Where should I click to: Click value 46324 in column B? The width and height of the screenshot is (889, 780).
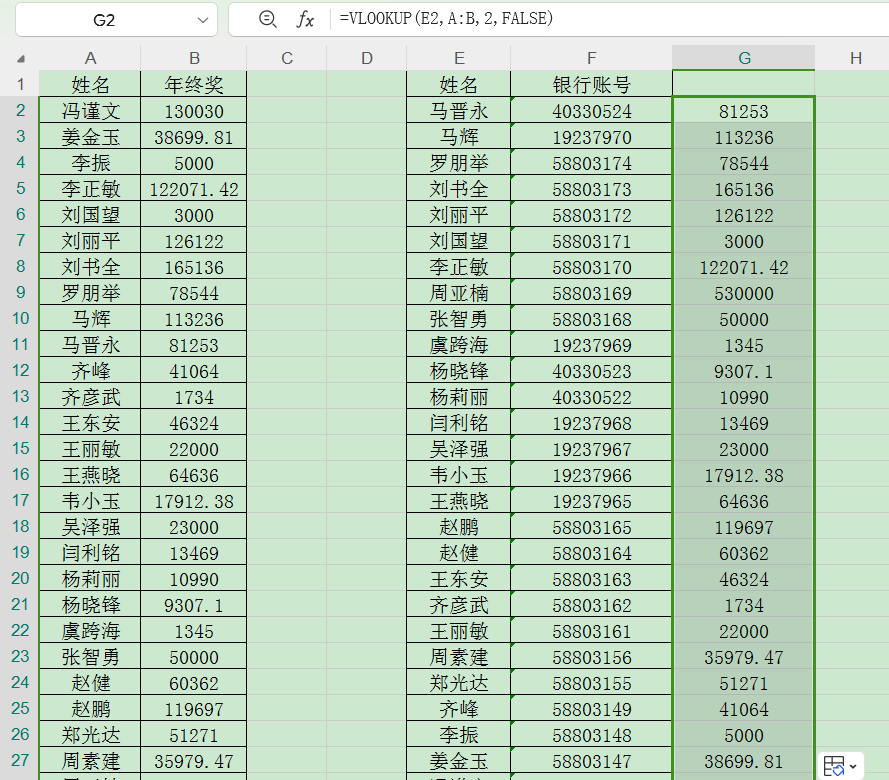point(194,423)
